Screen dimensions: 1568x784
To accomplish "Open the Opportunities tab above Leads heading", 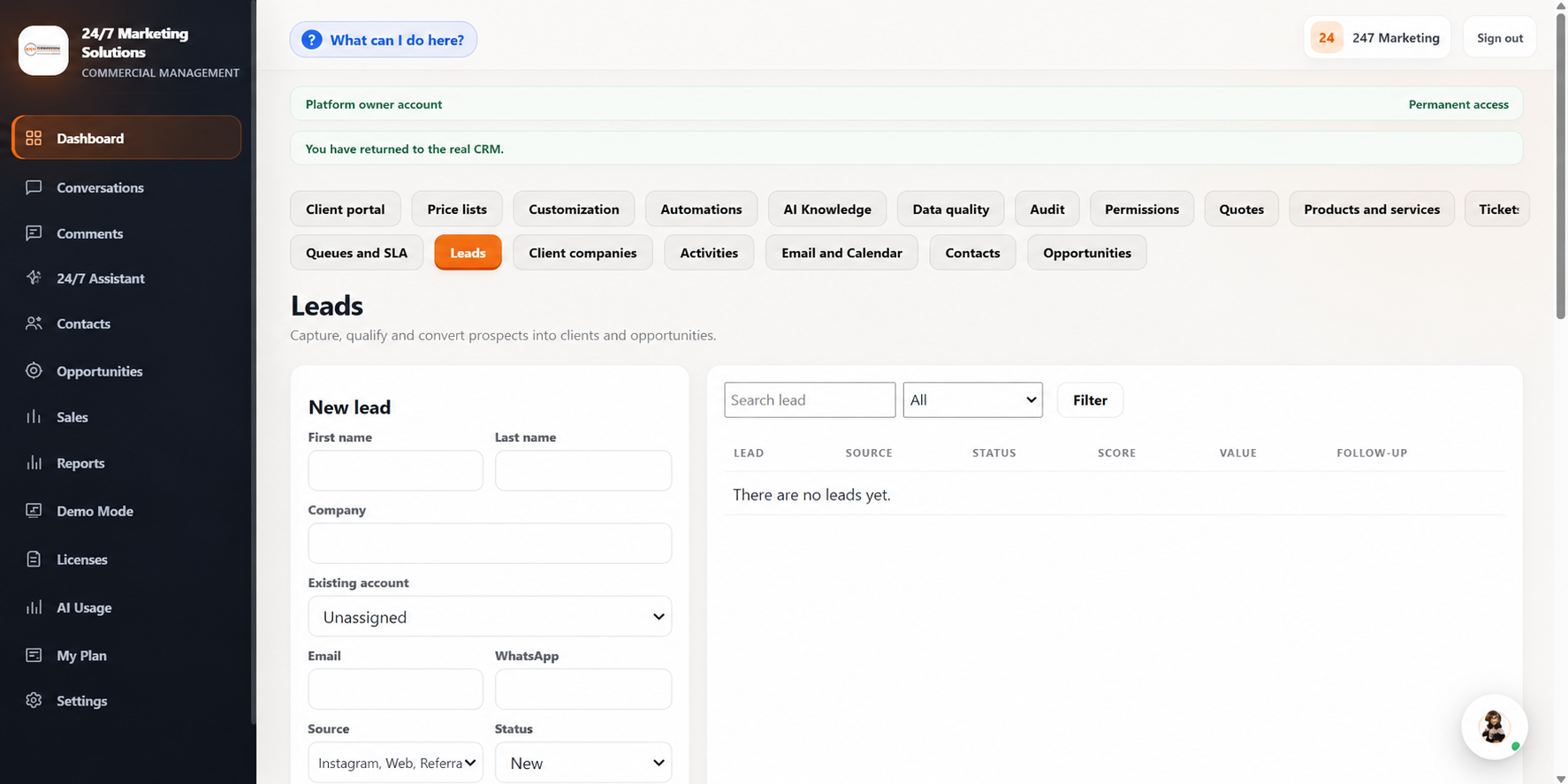I will (x=1087, y=253).
